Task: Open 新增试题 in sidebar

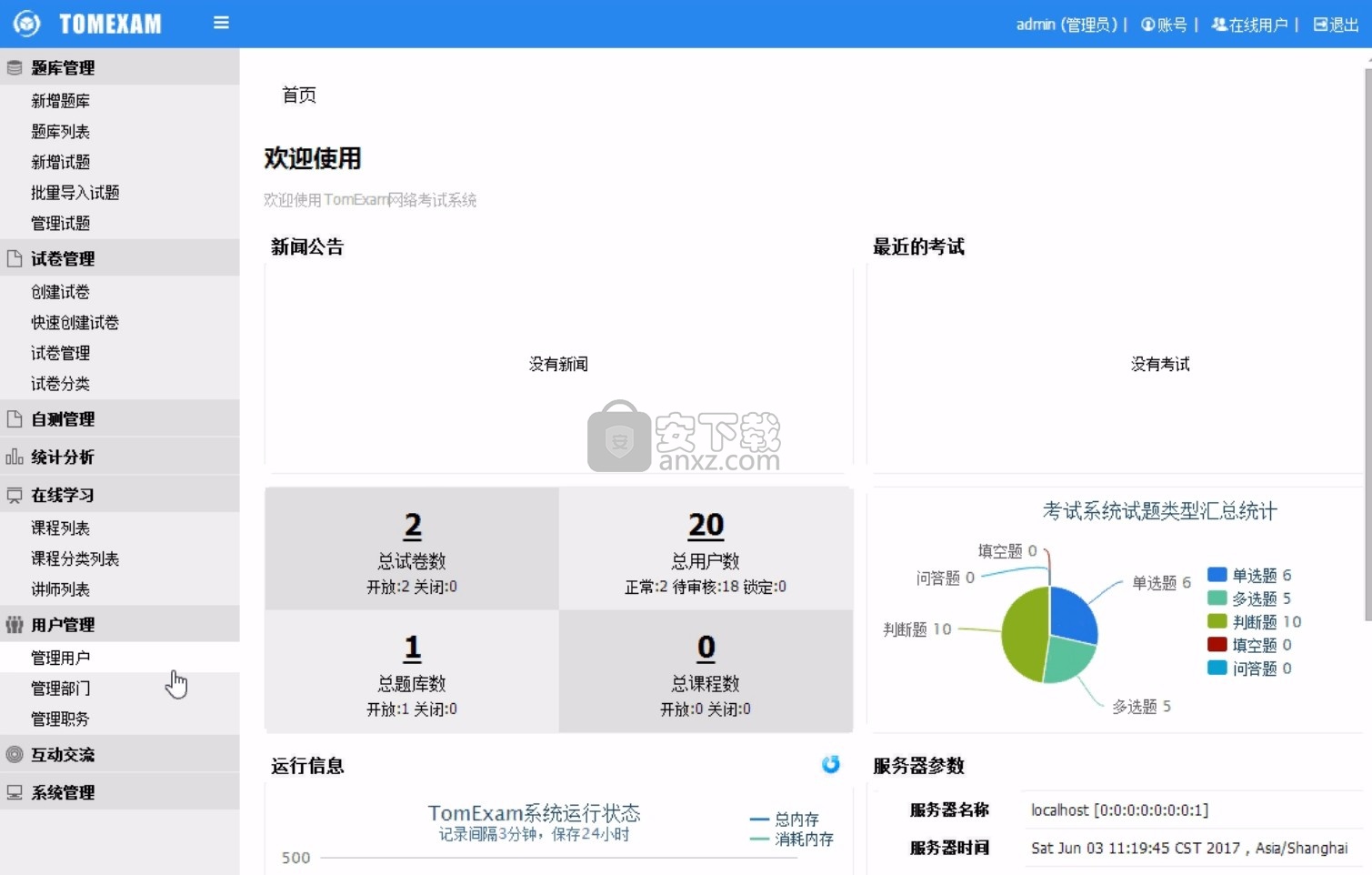Action: click(x=60, y=162)
